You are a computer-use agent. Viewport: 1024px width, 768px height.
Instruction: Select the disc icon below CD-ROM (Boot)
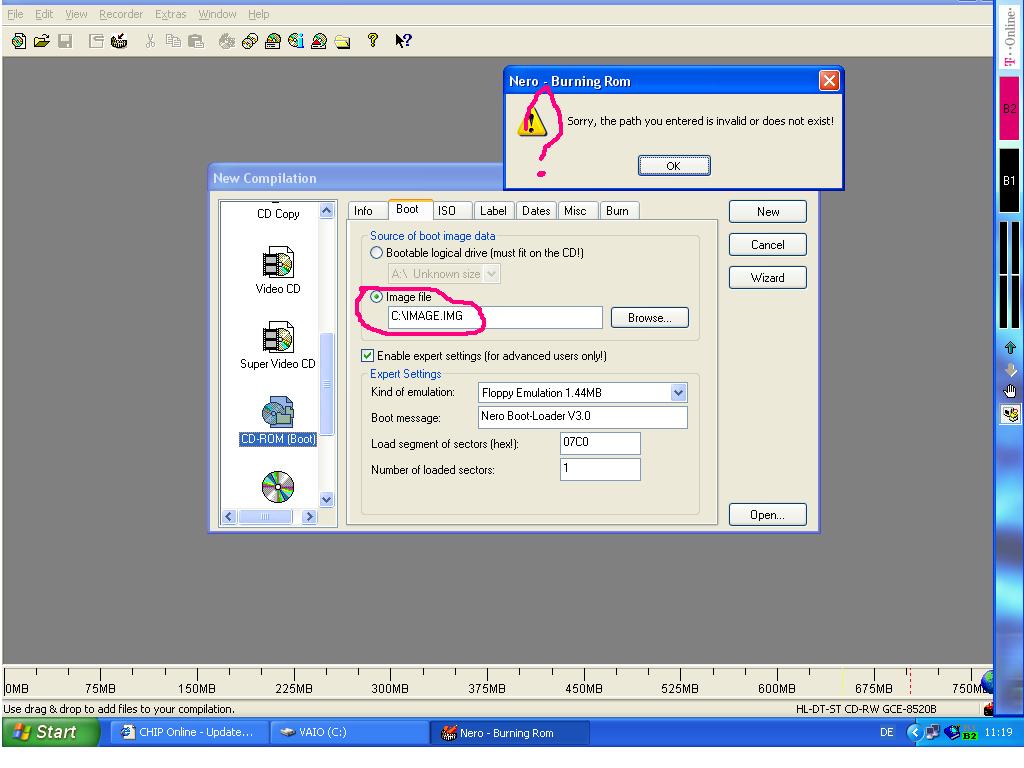coord(278,487)
